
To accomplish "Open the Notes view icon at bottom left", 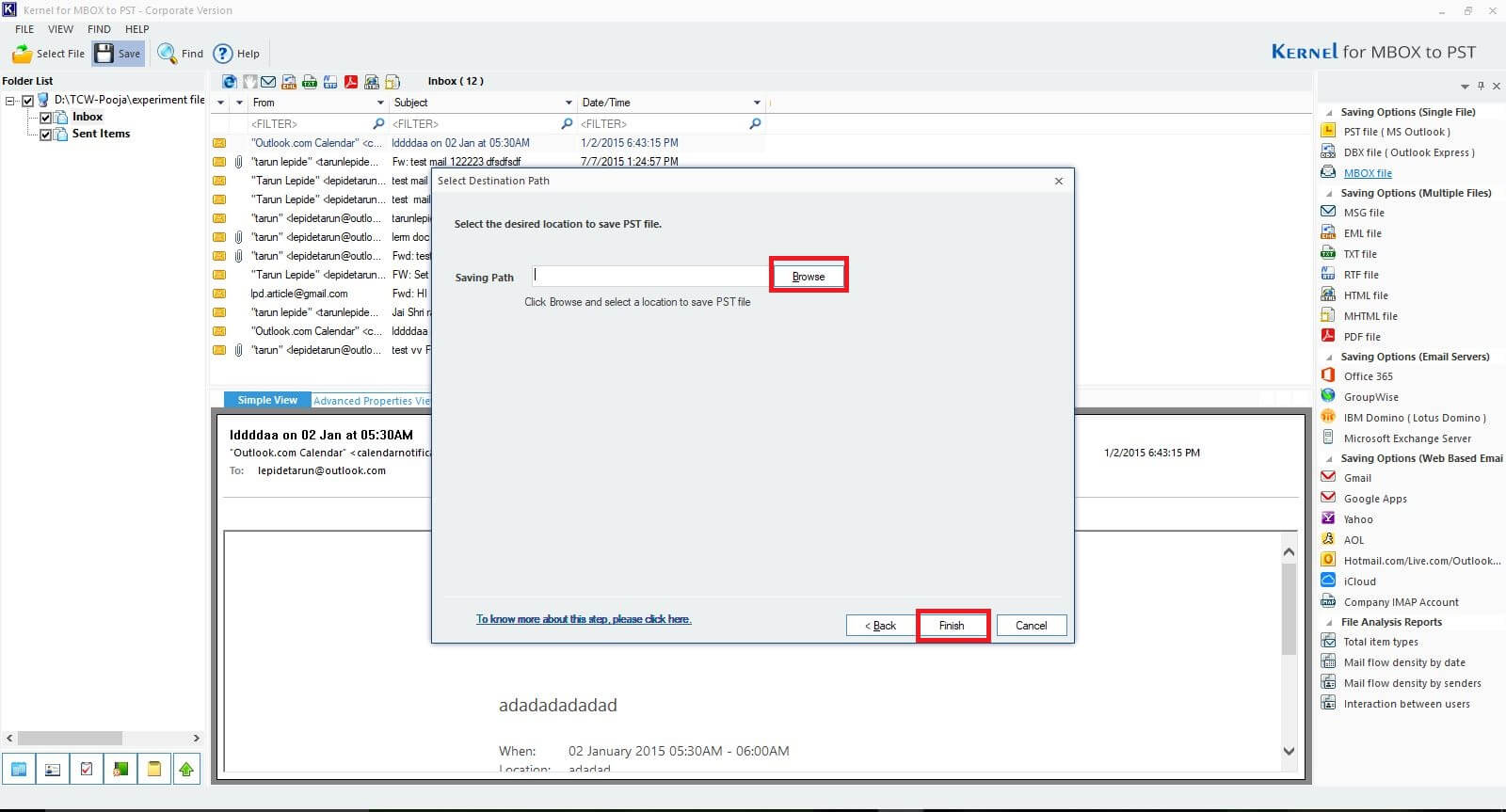I will tap(153, 769).
